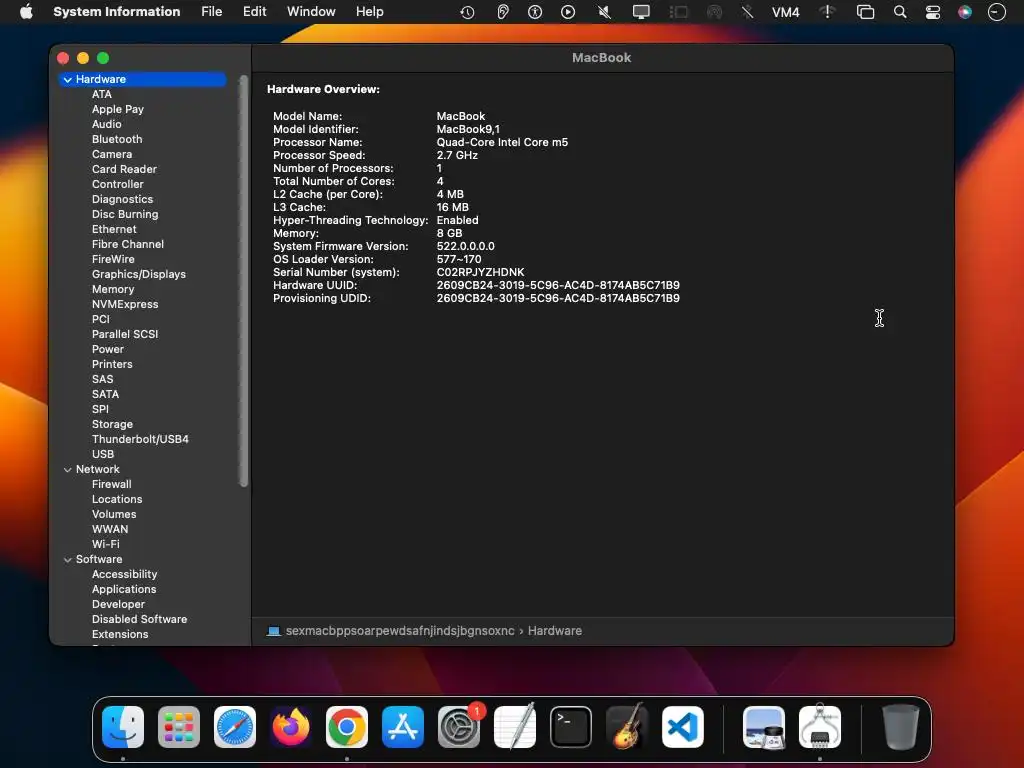1024x768 pixels.
Task: Select NVMExpress in the sidebar
Action: (x=125, y=304)
